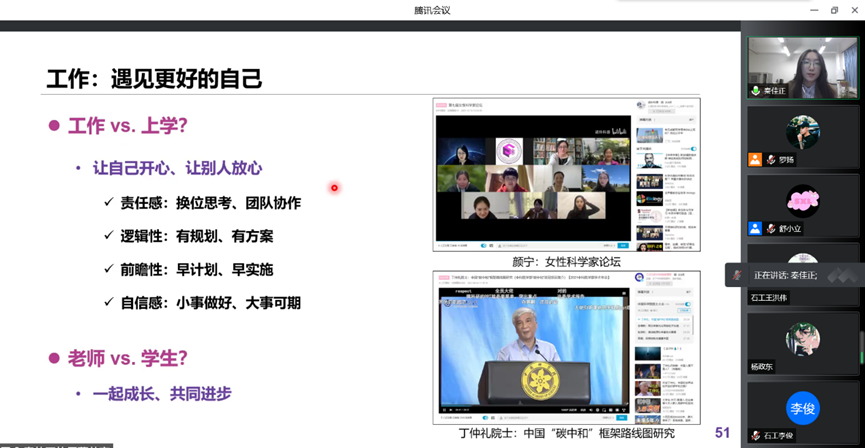Screen dimensions: 865x448
Task: Click the slide page number 51
Action: 722,432
